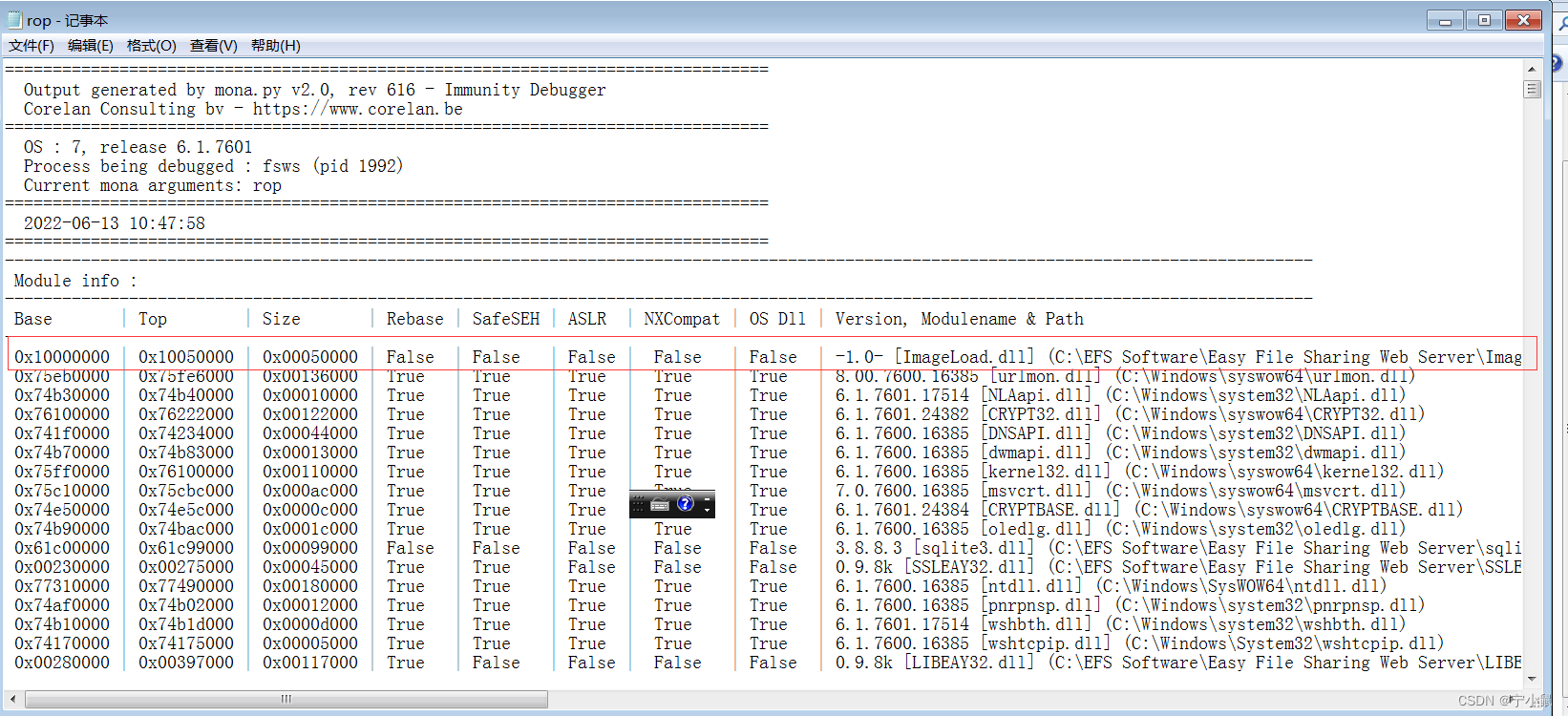Click the 'Module info :' heading
The image size is (1568, 716).
(75, 281)
